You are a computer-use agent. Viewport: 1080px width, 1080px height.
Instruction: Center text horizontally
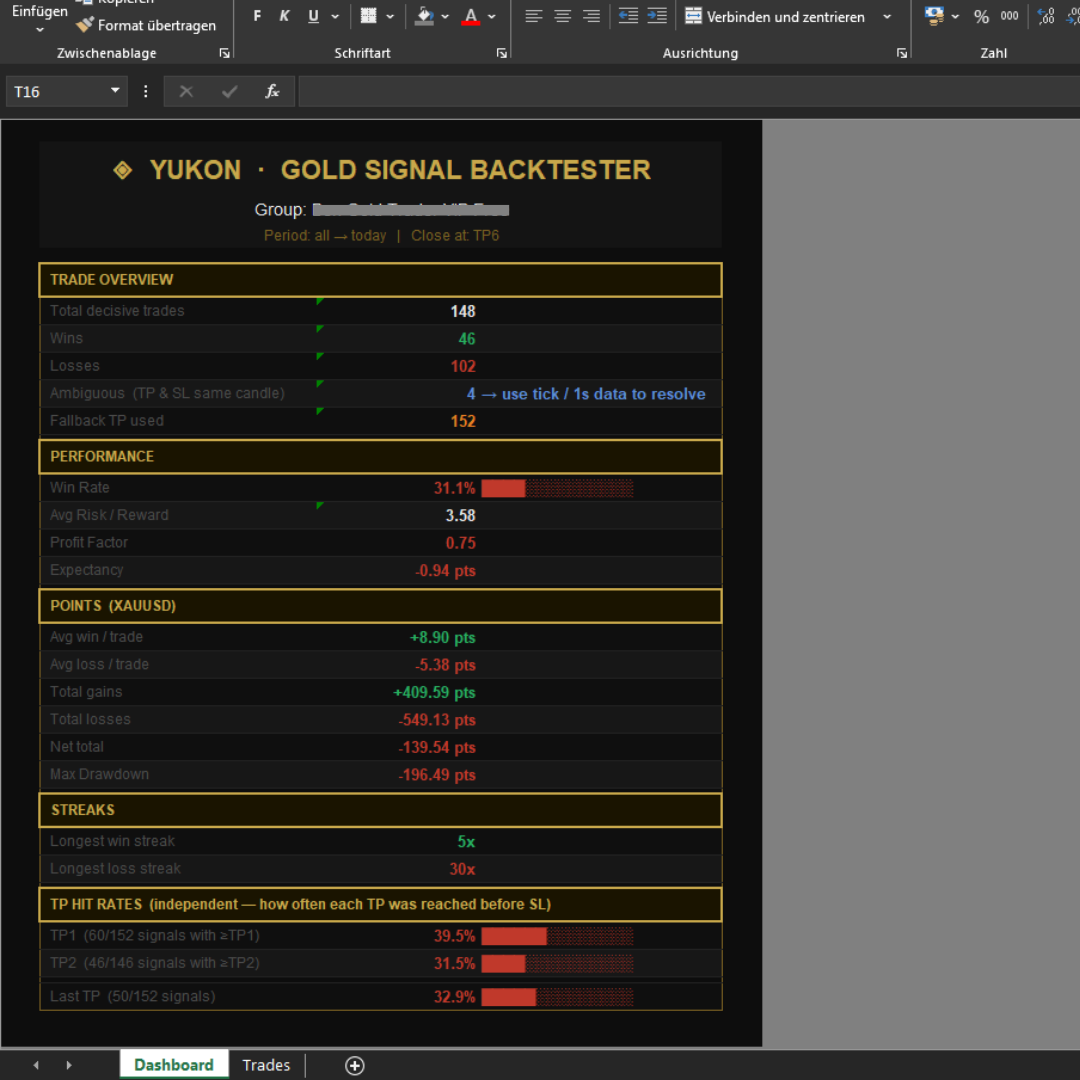tap(563, 16)
